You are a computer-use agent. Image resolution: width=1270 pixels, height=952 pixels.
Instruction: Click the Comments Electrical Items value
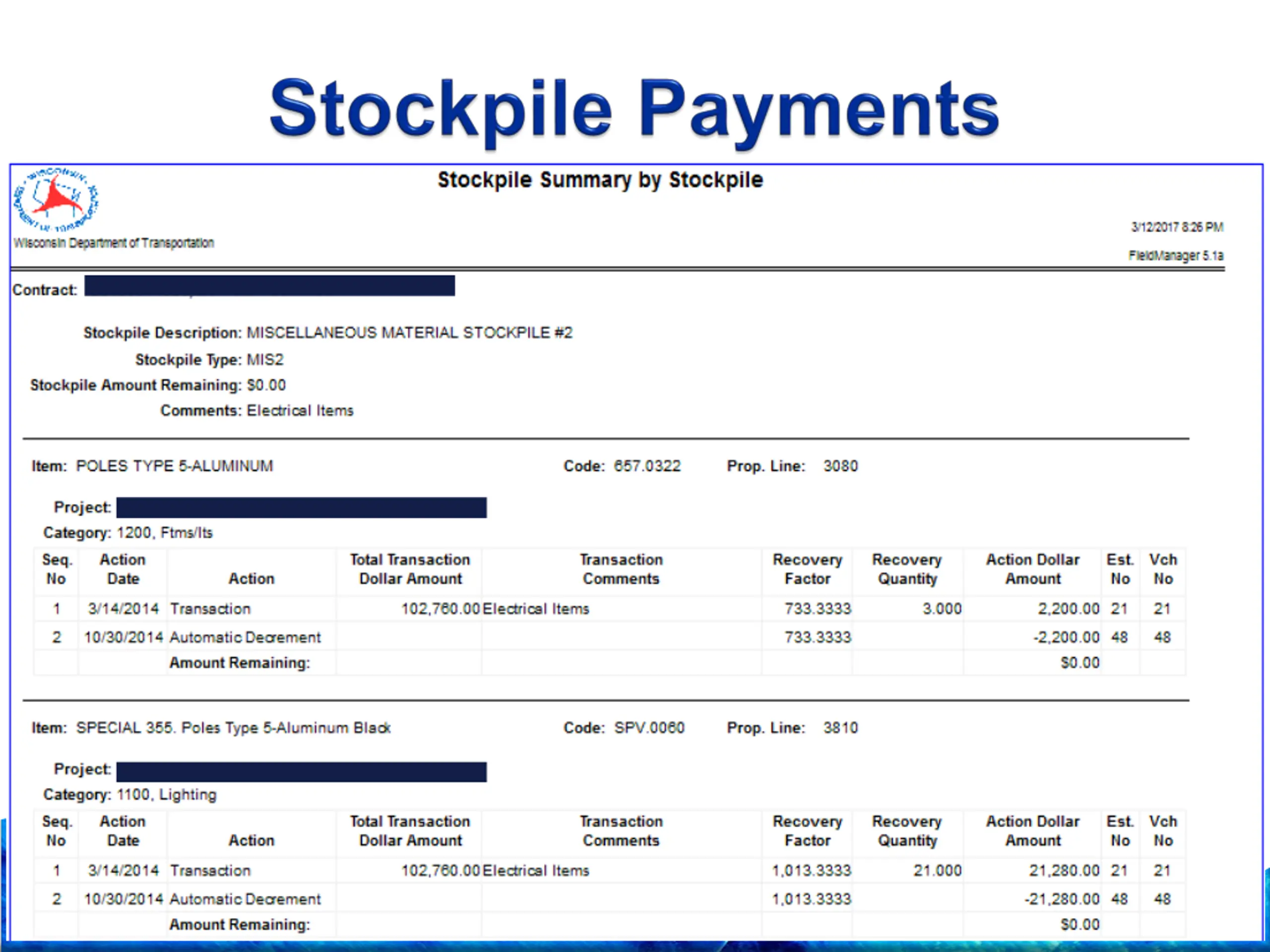[x=300, y=411]
